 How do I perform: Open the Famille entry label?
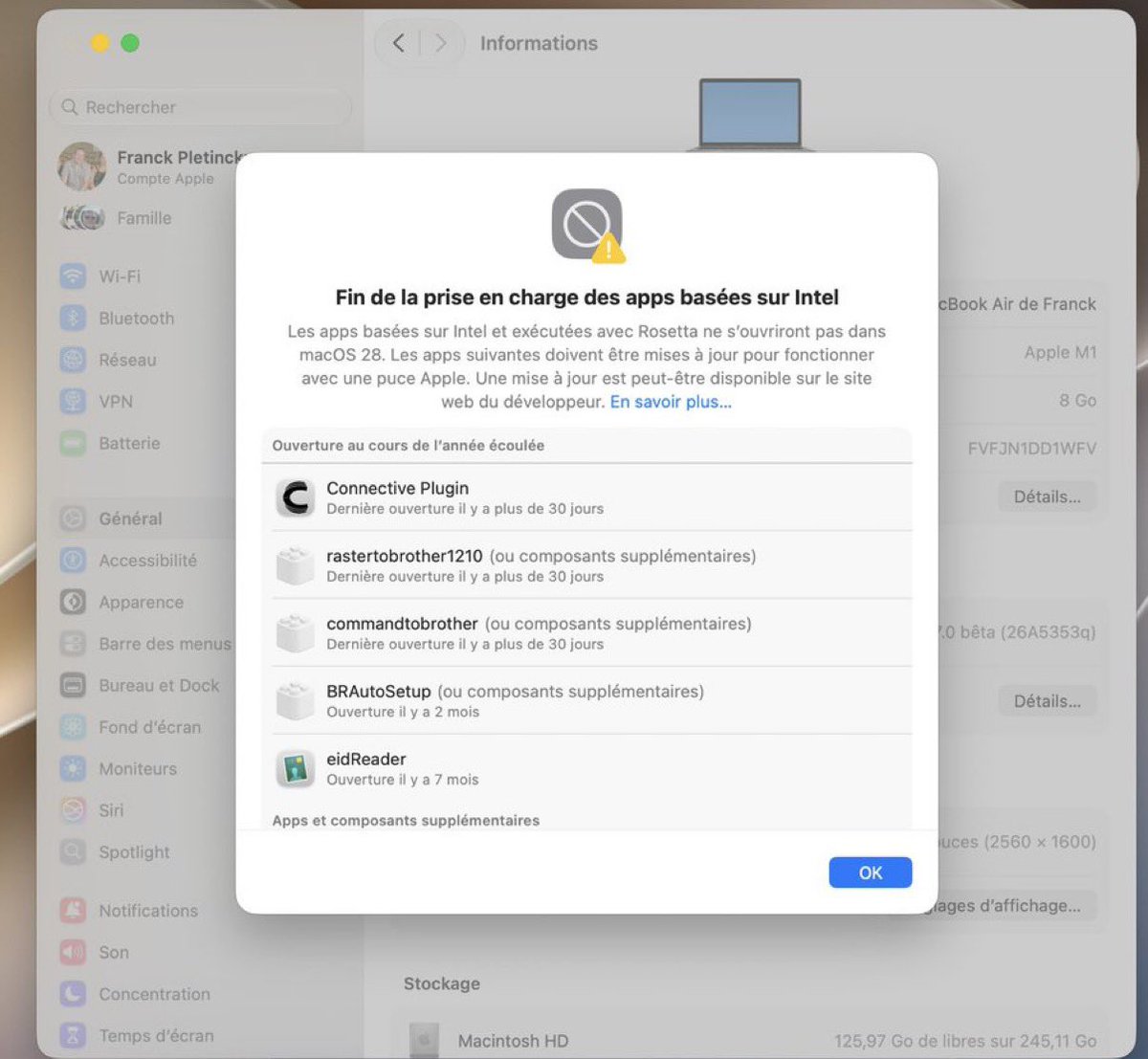coord(144,218)
